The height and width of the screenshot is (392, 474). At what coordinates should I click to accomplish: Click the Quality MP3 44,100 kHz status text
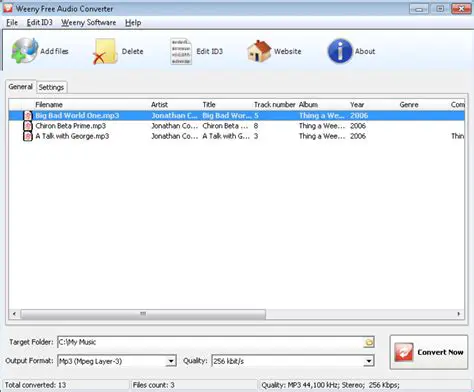[330, 385]
